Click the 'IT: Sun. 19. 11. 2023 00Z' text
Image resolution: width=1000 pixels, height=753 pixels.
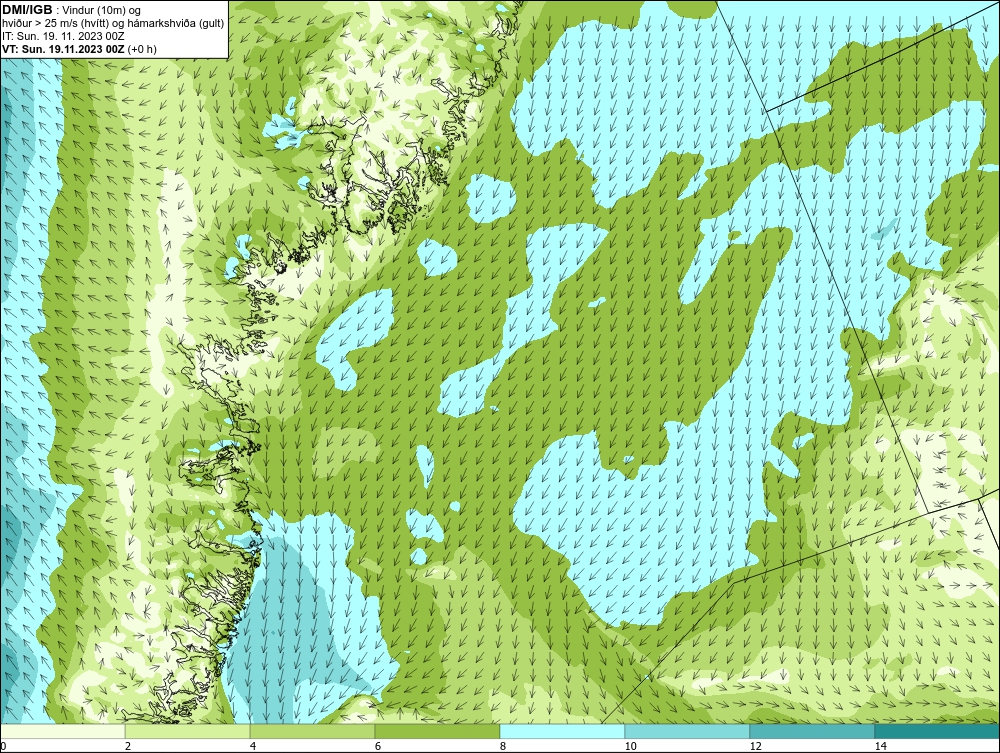(x=63, y=36)
